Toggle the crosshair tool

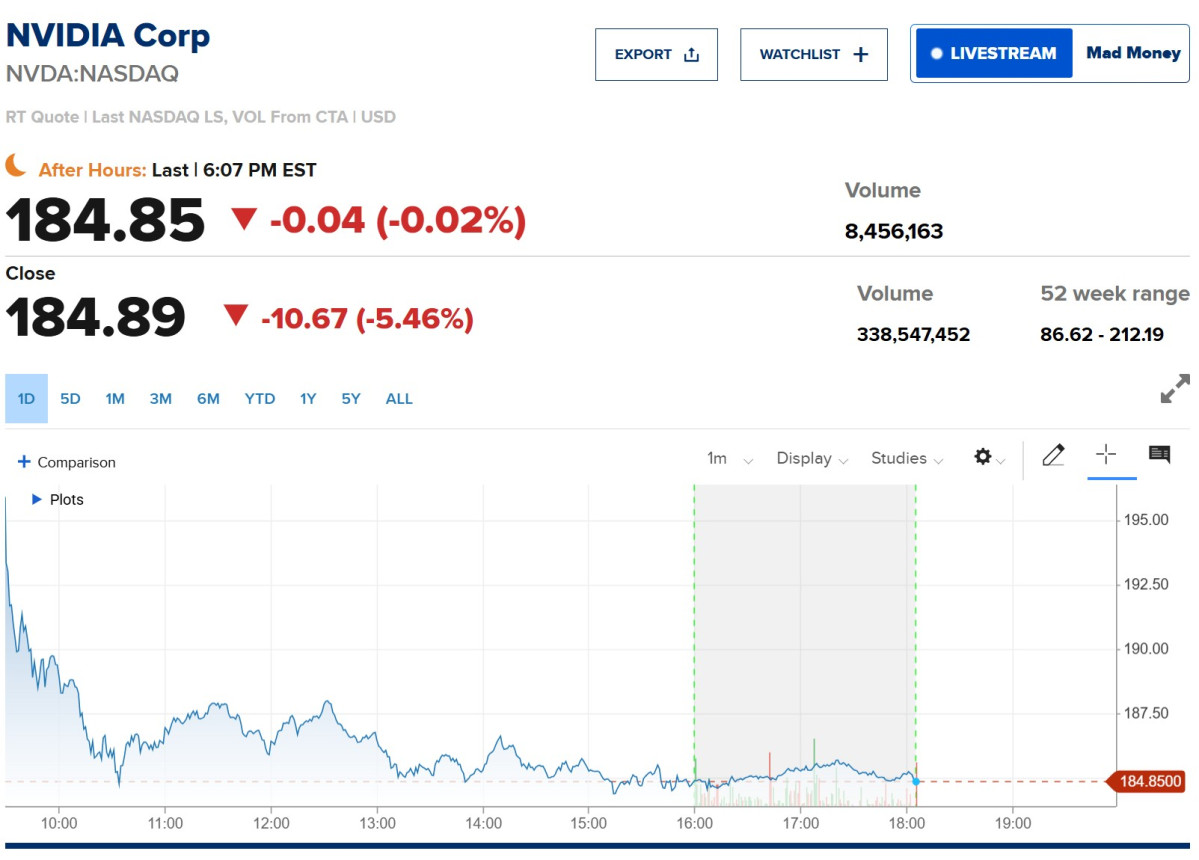coord(1106,454)
